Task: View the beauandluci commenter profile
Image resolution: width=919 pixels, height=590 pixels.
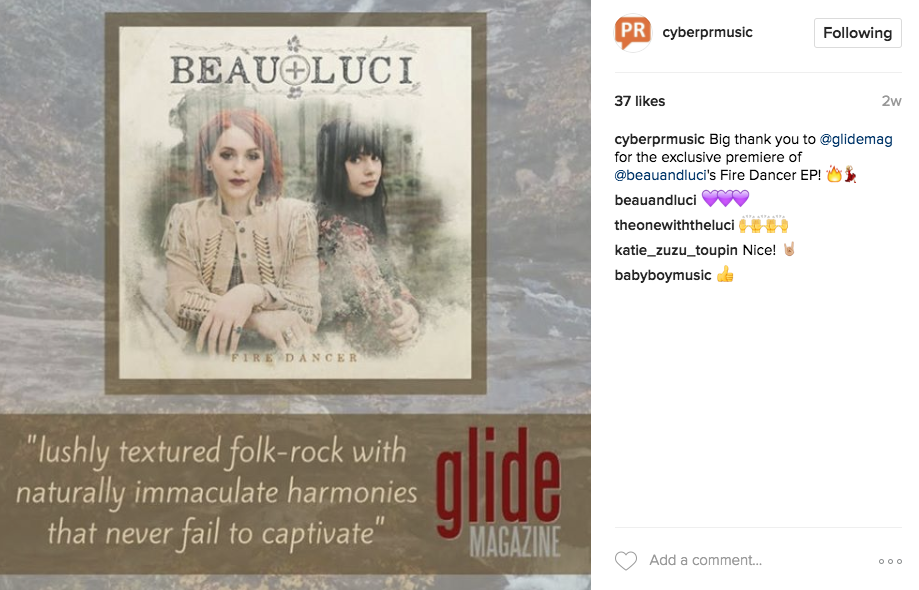Action: [x=655, y=200]
